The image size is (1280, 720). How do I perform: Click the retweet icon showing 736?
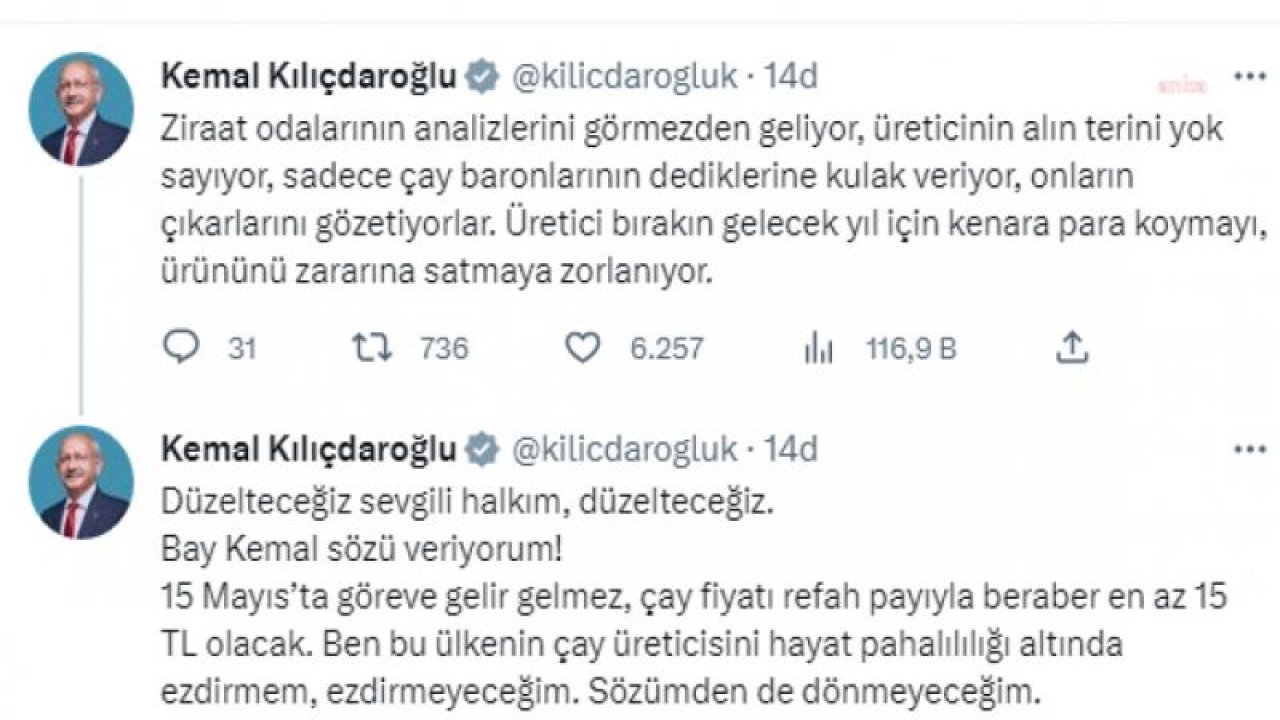[x=372, y=347]
